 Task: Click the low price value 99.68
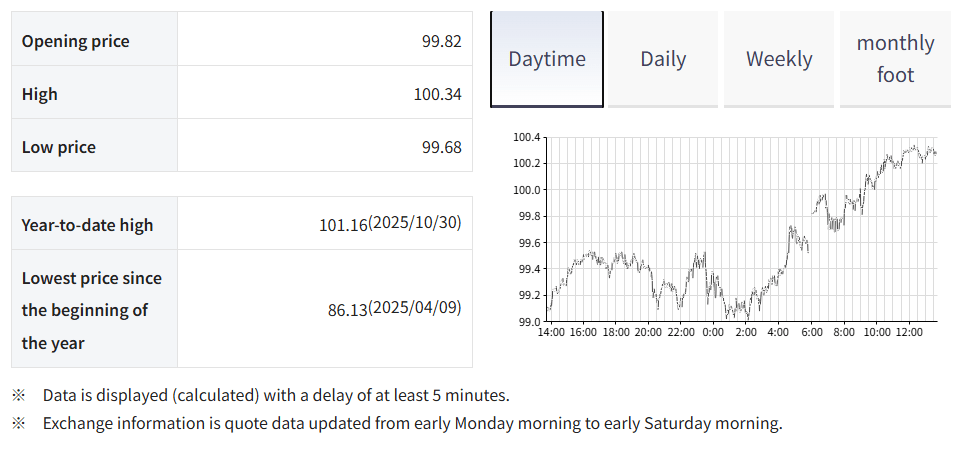click(441, 147)
